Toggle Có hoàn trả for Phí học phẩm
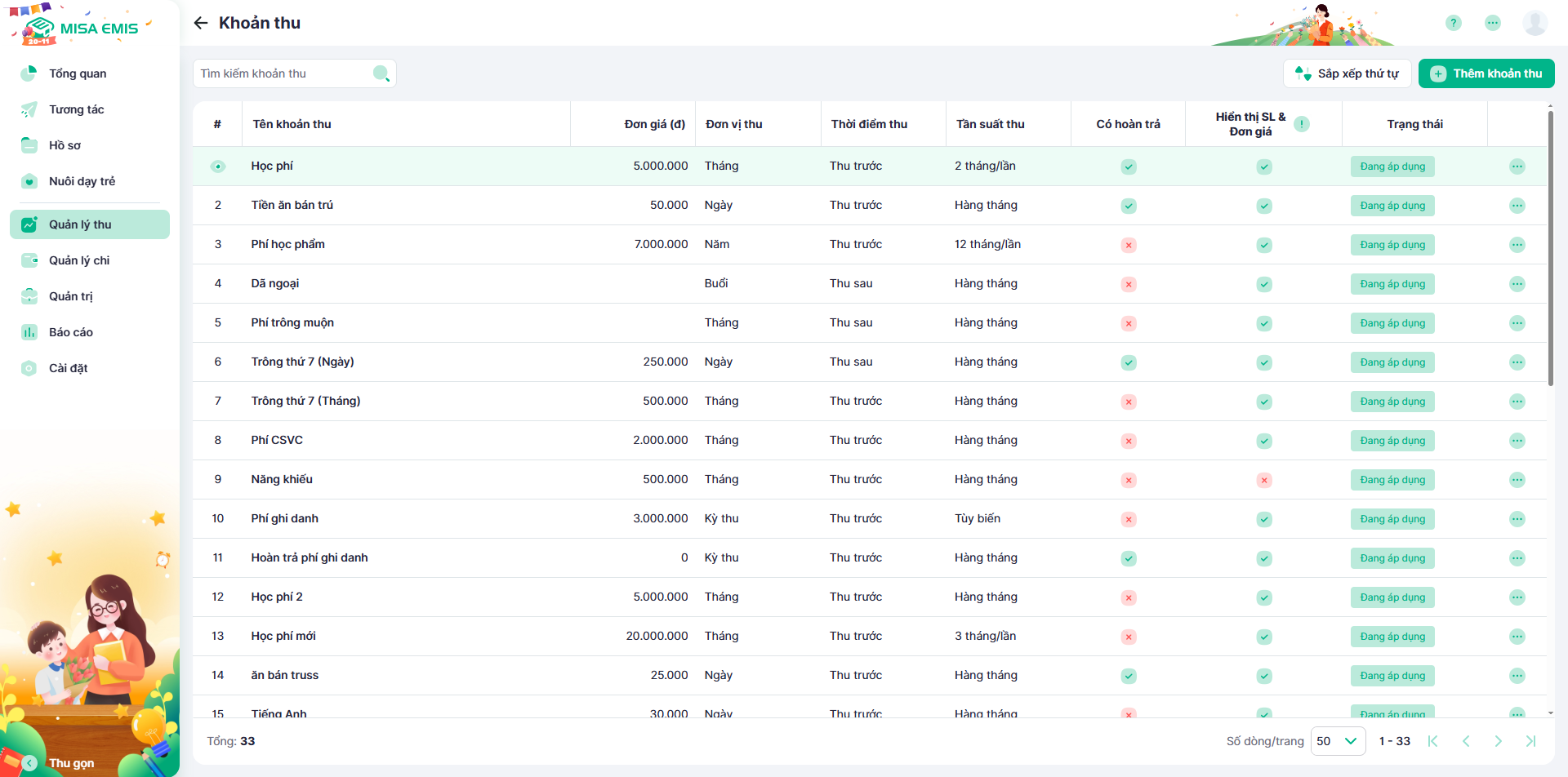Viewport: 1568px width, 777px height. pyautogui.click(x=1128, y=245)
